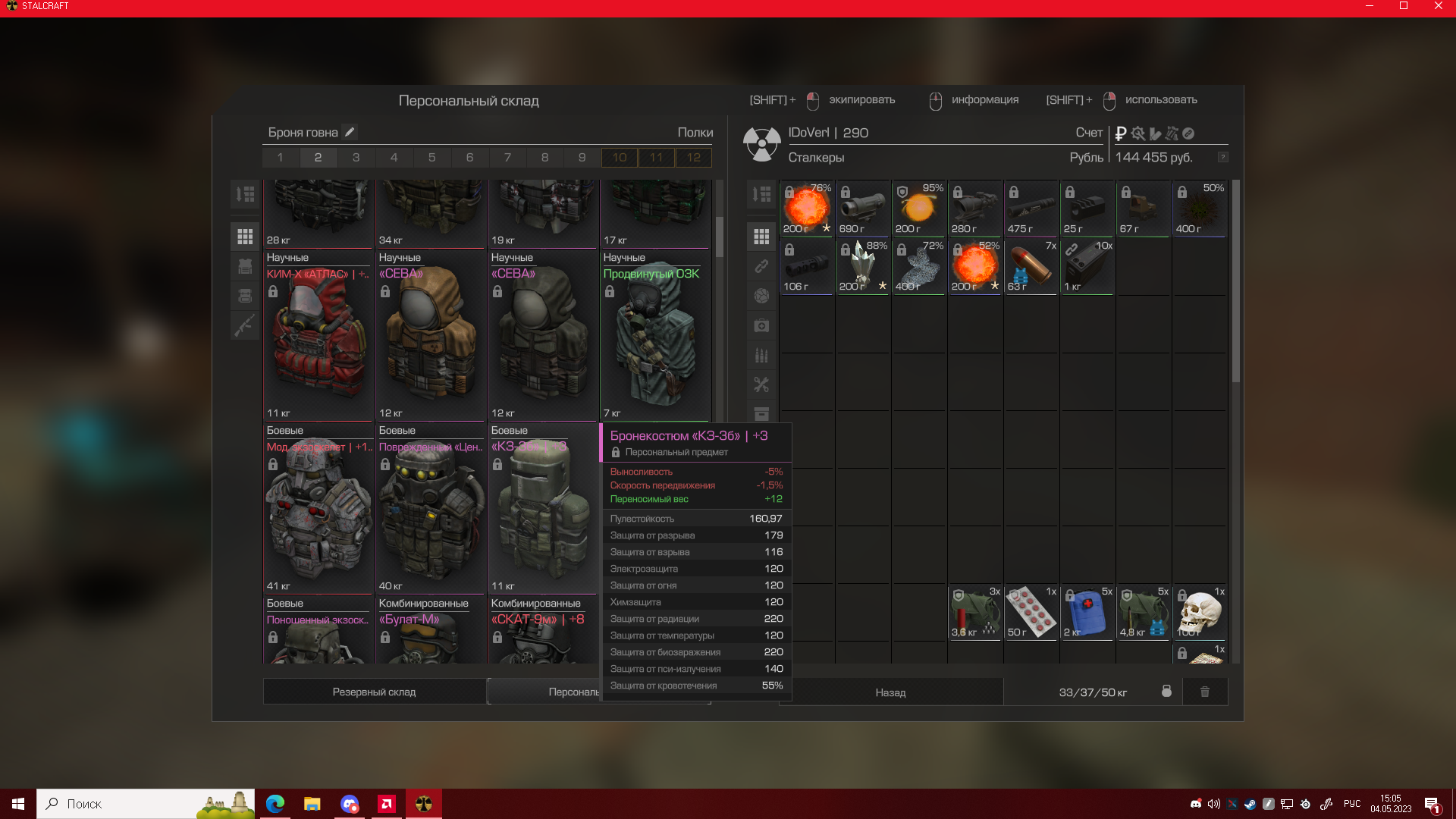This screenshot has width=1456, height=819.
Task: Select the inventory all-items grid filter
Action: coord(761,237)
